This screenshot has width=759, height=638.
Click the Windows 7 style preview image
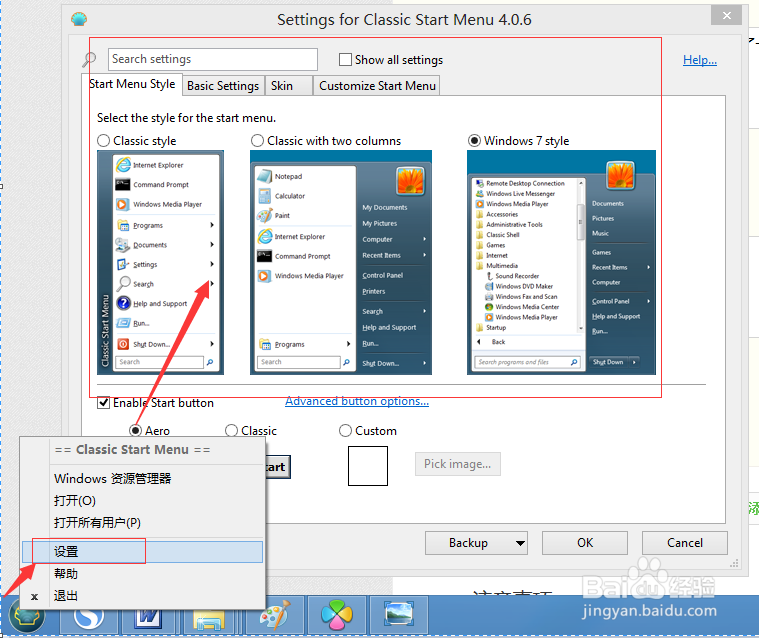click(x=561, y=262)
